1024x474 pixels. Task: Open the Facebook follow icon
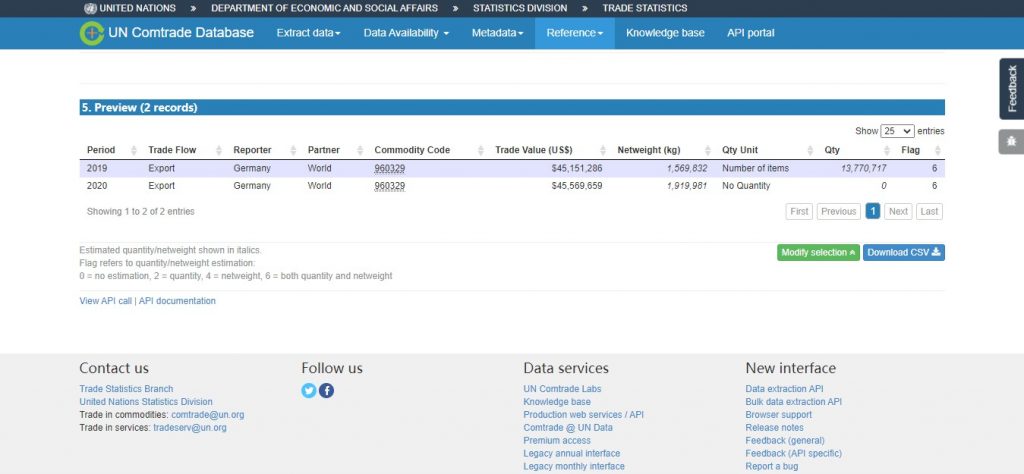tap(327, 390)
